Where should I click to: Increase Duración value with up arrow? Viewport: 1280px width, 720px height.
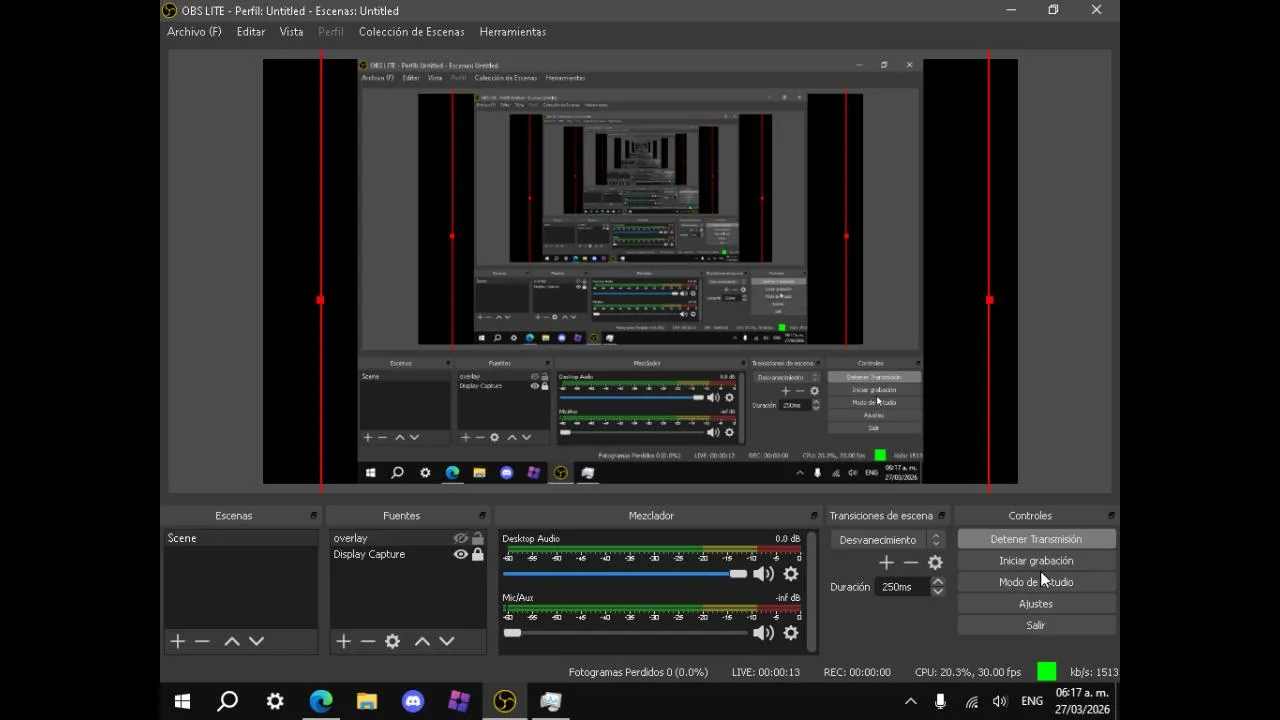coord(938,582)
